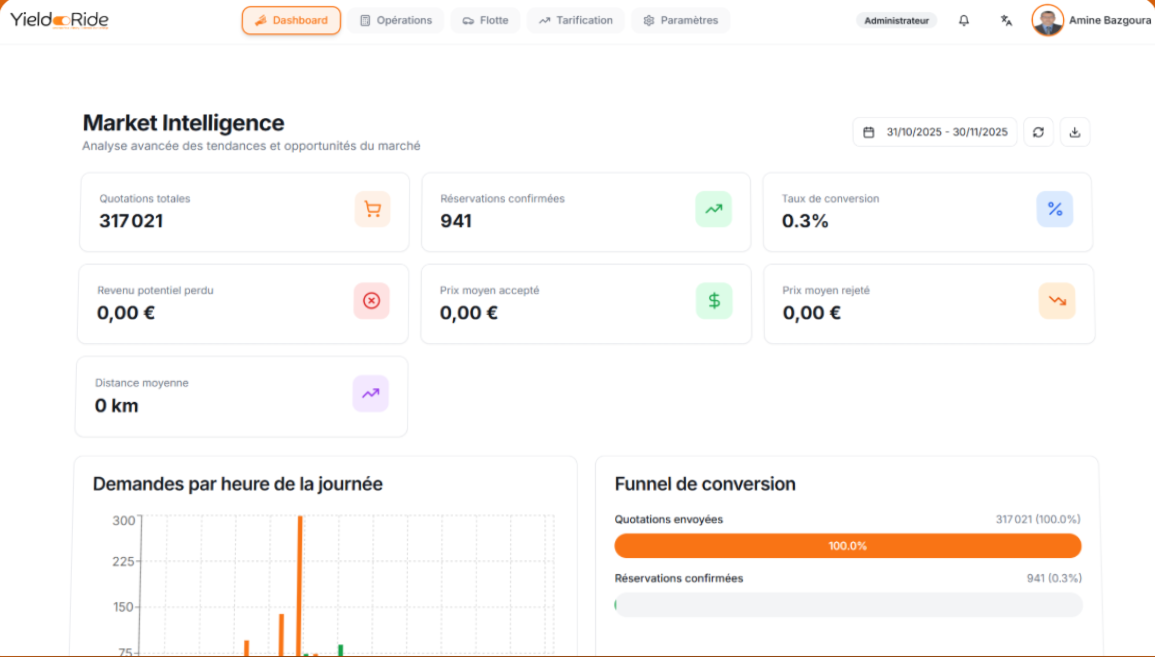Open the Opérations tab
The image size is (1155, 657).
(396, 20)
